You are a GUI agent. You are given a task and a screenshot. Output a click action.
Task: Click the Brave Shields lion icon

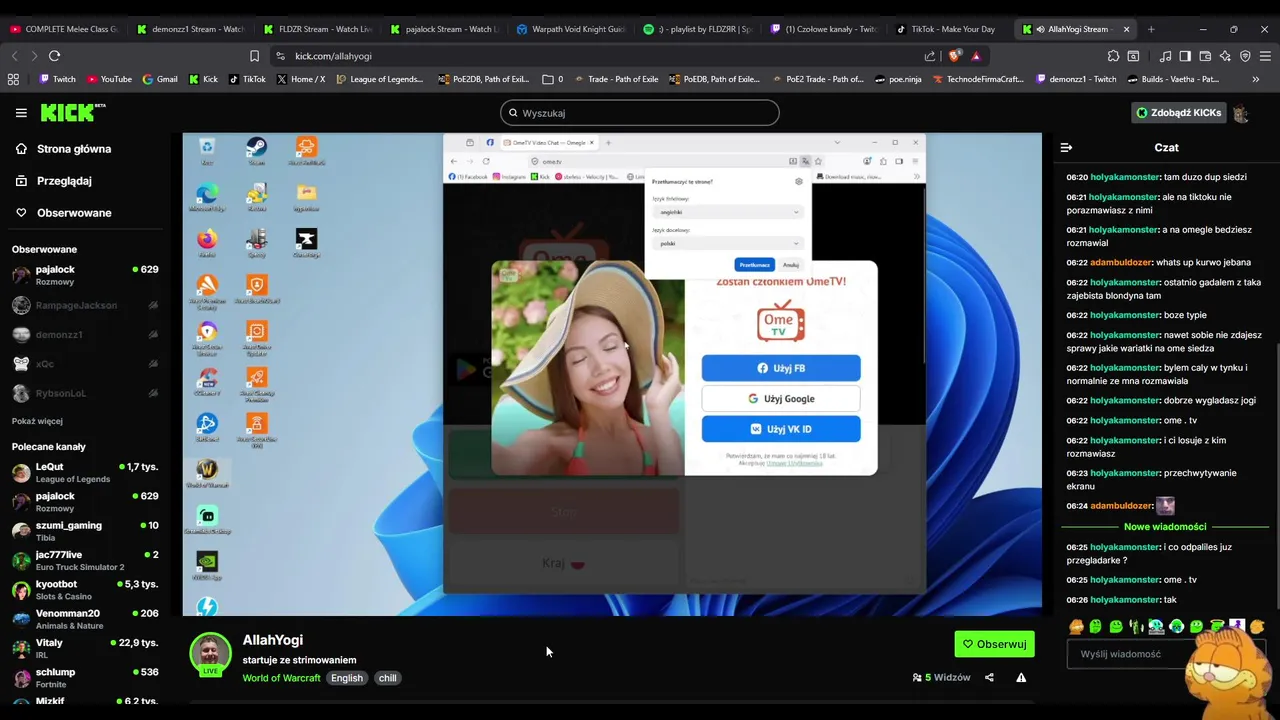point(955,56)
